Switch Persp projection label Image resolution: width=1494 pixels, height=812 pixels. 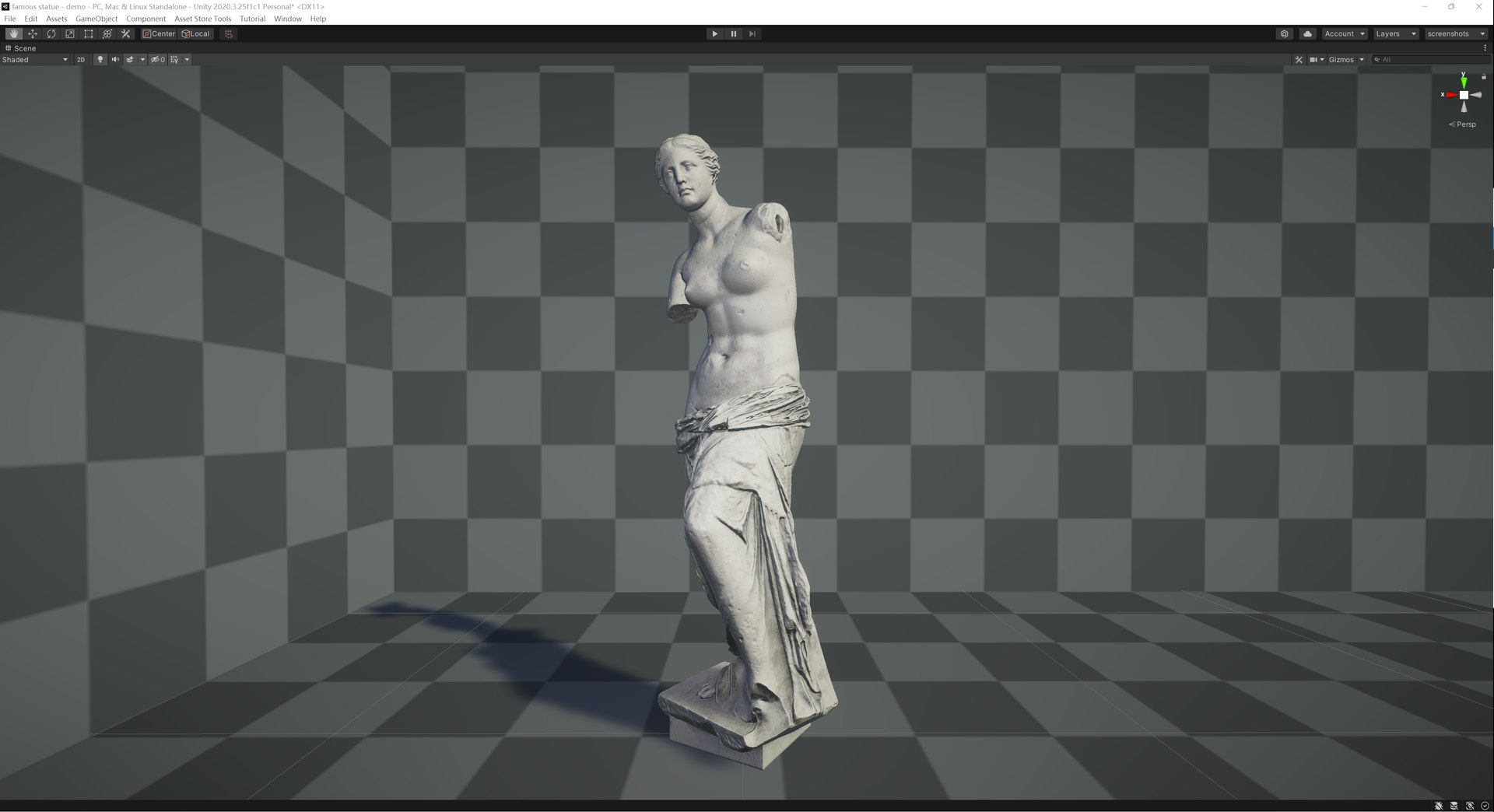point(1463,124)
